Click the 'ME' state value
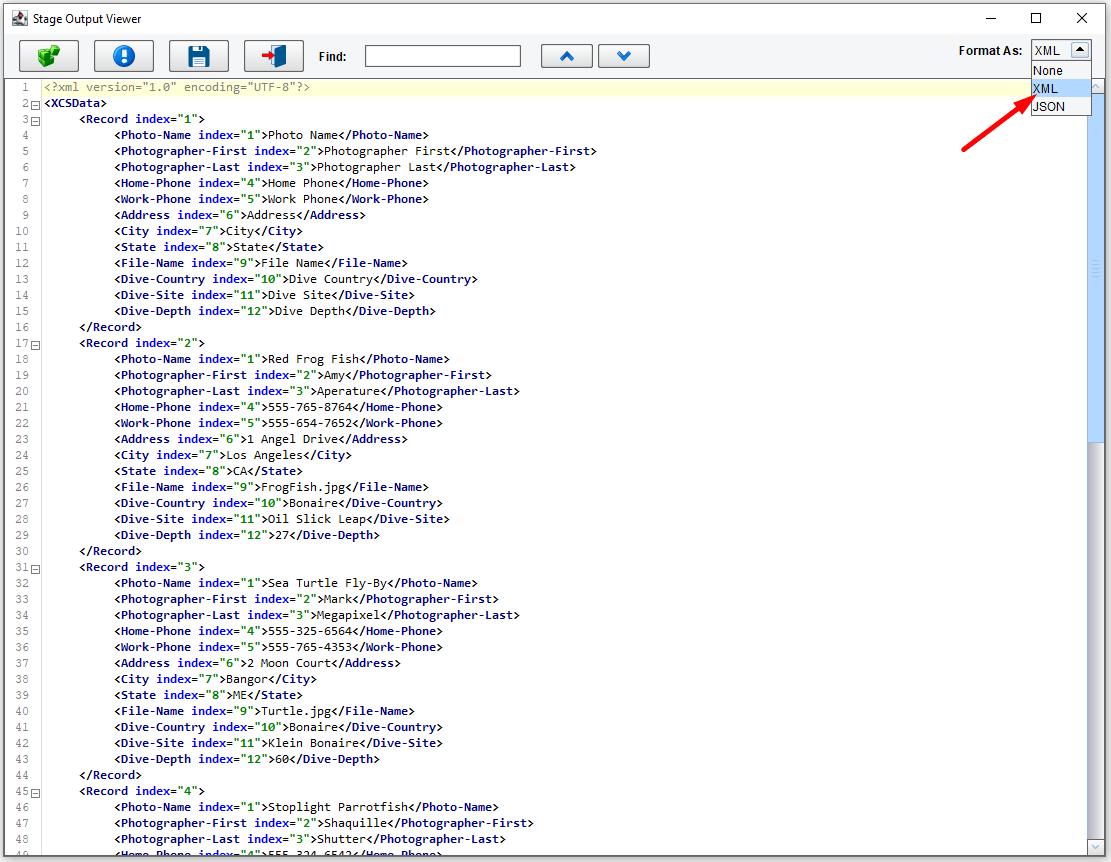Viewport: 1111px width, 862px height. coord(240,696)
